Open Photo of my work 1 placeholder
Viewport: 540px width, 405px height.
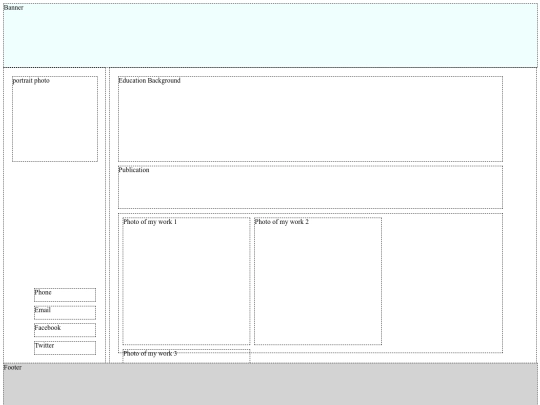[186, 281]
